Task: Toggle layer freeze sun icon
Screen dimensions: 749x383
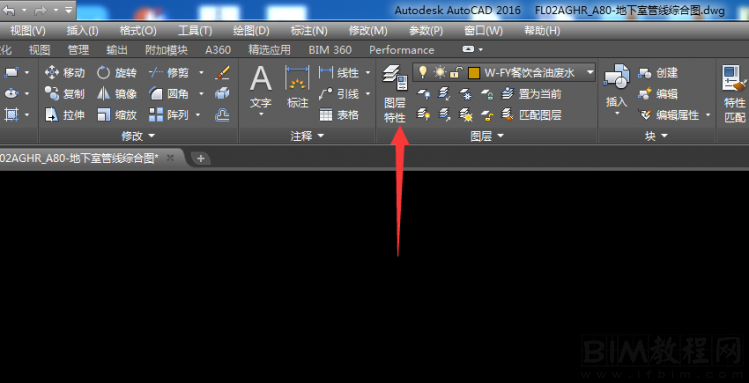Action: [439, 73]
